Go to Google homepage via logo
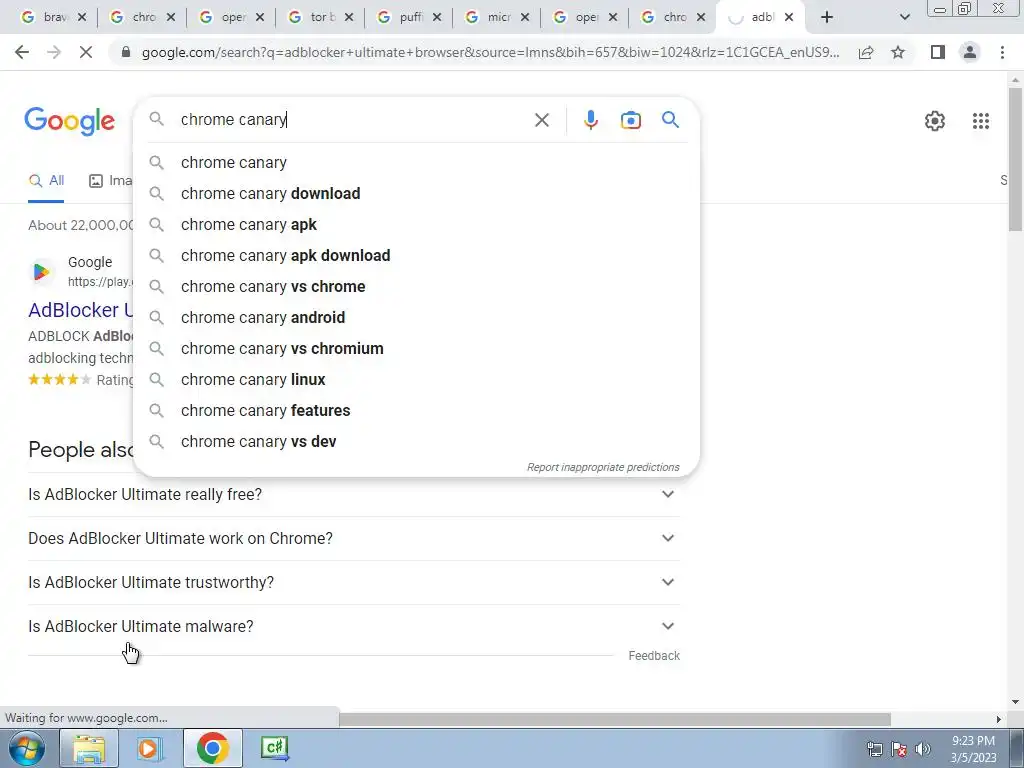The height and width of the screenshot is (768, 1024). tap(69, 121)
